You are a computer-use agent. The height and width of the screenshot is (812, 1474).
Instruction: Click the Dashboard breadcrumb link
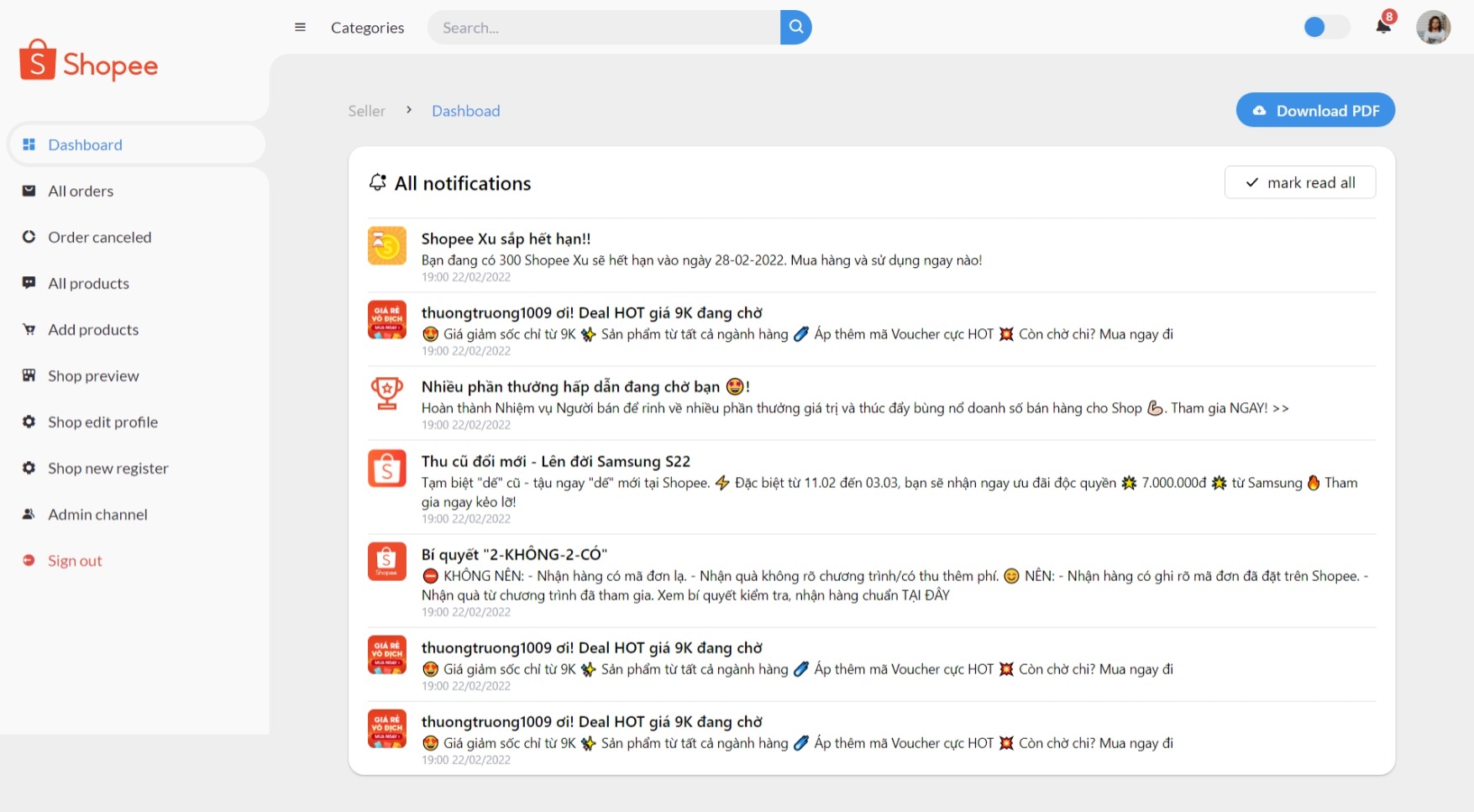(x=465, y=111)
